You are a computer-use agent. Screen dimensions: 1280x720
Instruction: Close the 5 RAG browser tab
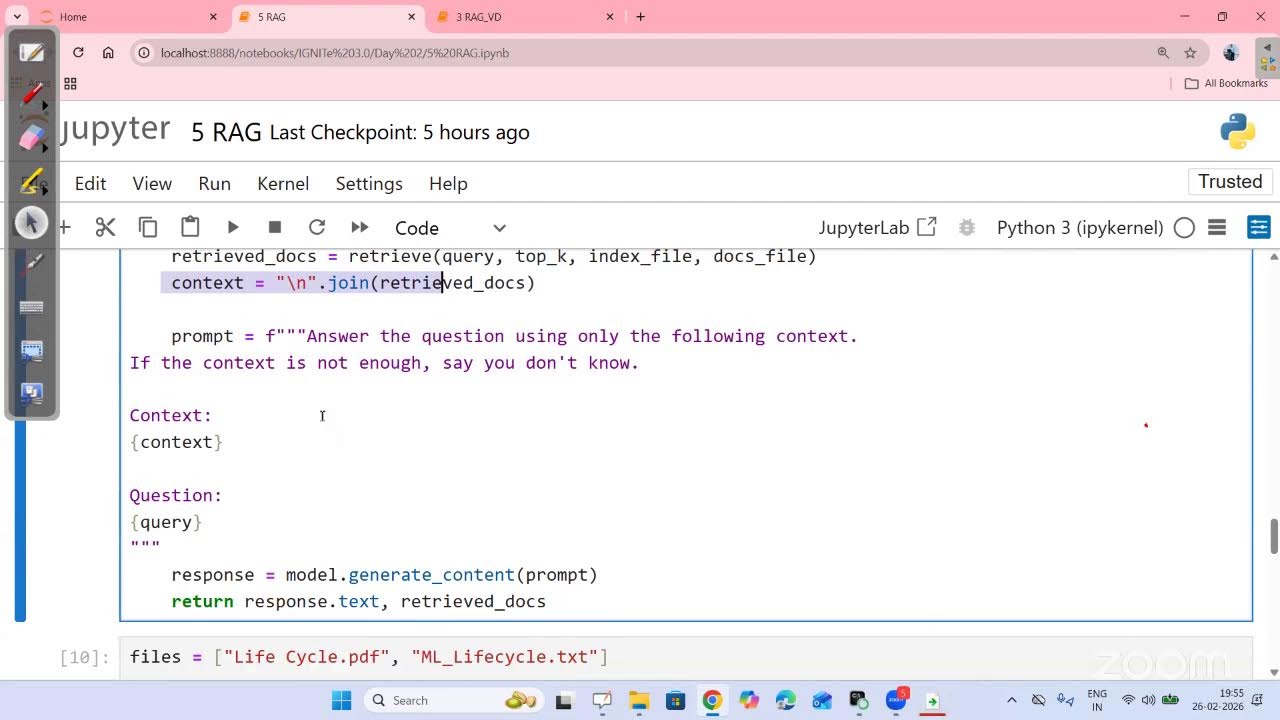click(x=411, y=17)
